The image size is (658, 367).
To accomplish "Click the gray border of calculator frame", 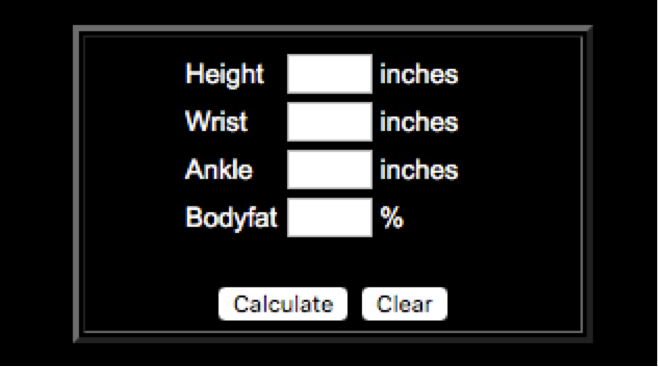I will 332,29.
